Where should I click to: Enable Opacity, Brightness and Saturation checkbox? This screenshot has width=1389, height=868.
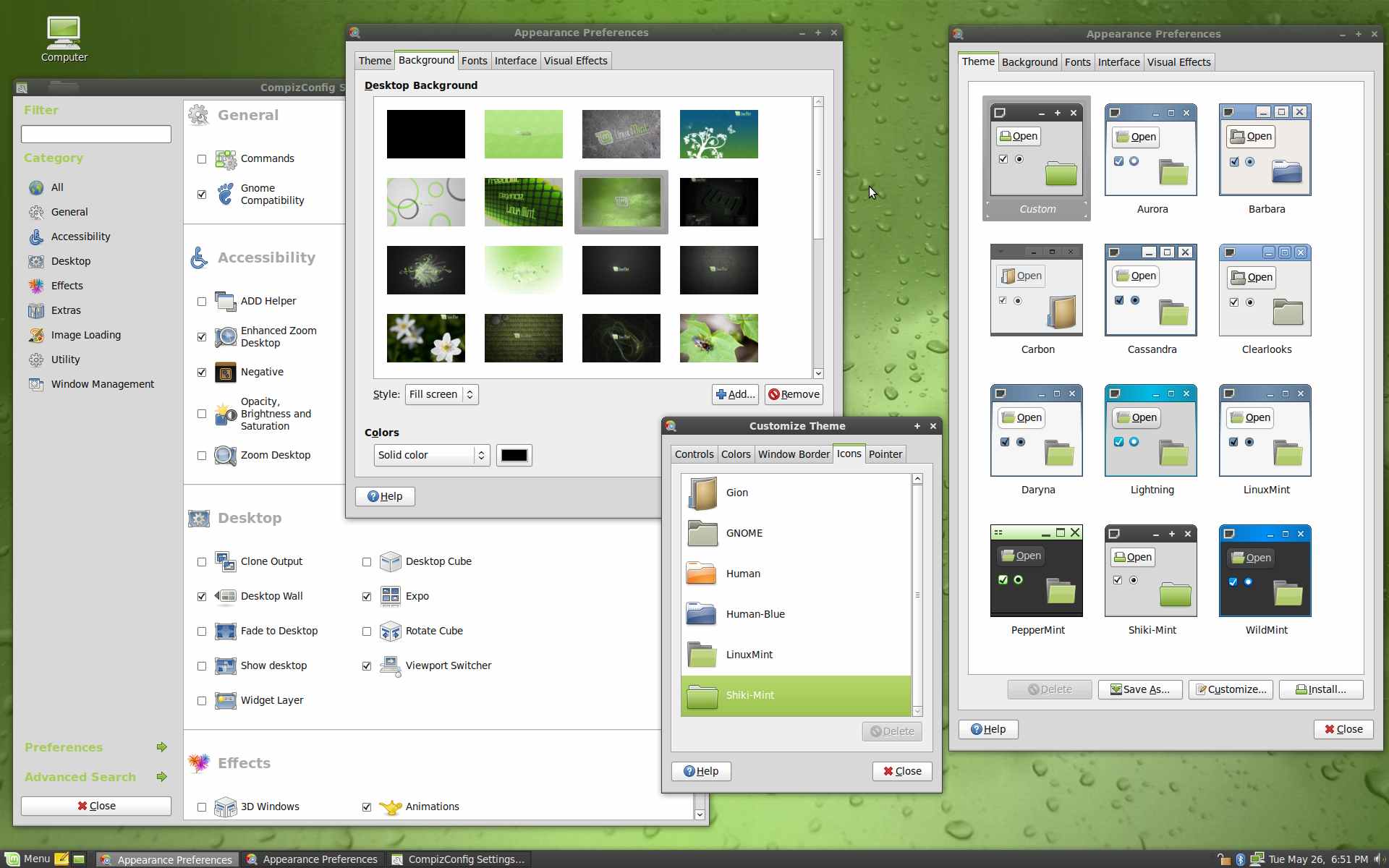[x=202, y=414]
